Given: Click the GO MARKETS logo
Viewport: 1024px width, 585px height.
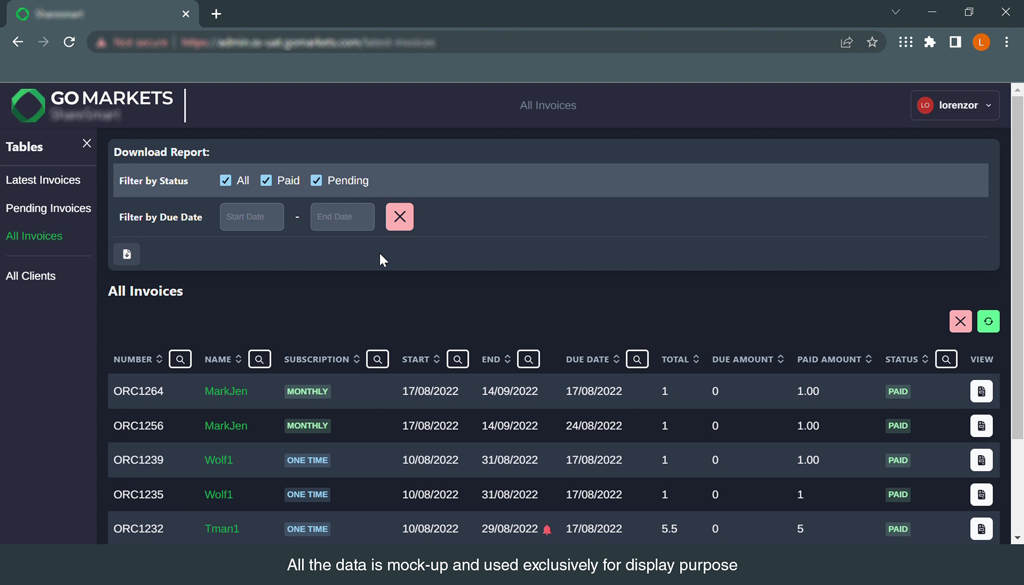Looking at the screenshot, I should (x=92, y=105).
